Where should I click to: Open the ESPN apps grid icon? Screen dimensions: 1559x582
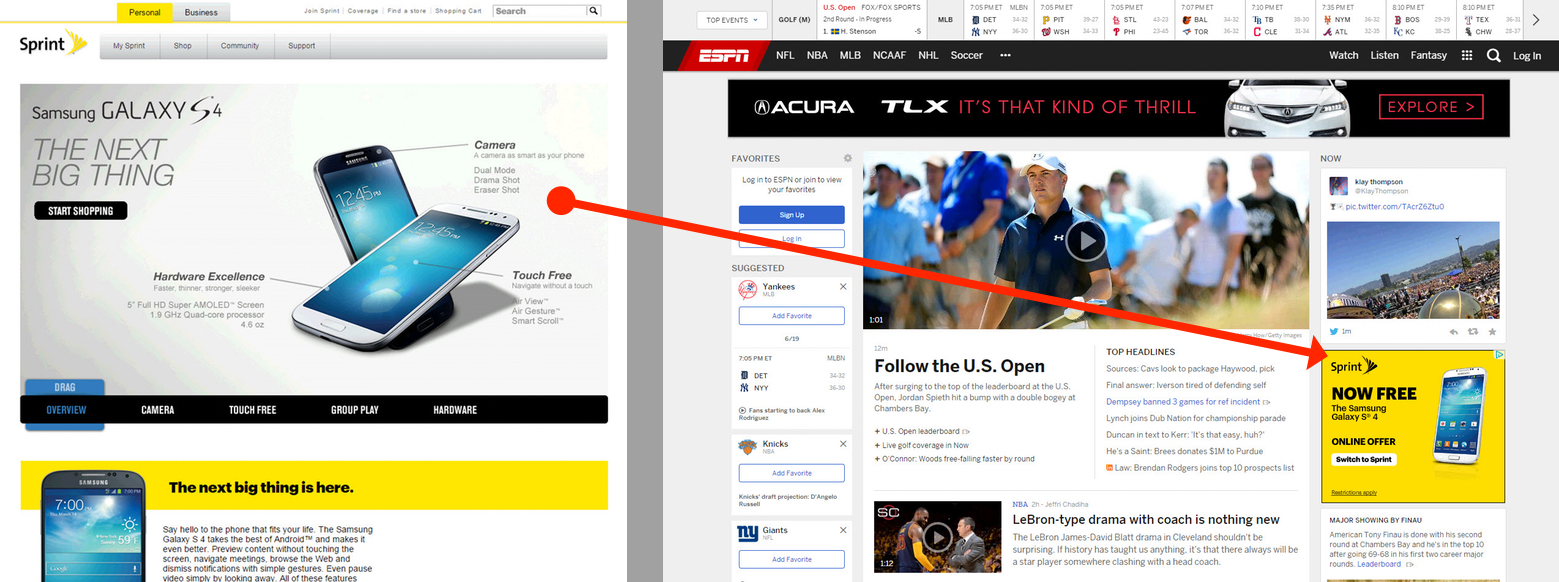[1467, 56]
